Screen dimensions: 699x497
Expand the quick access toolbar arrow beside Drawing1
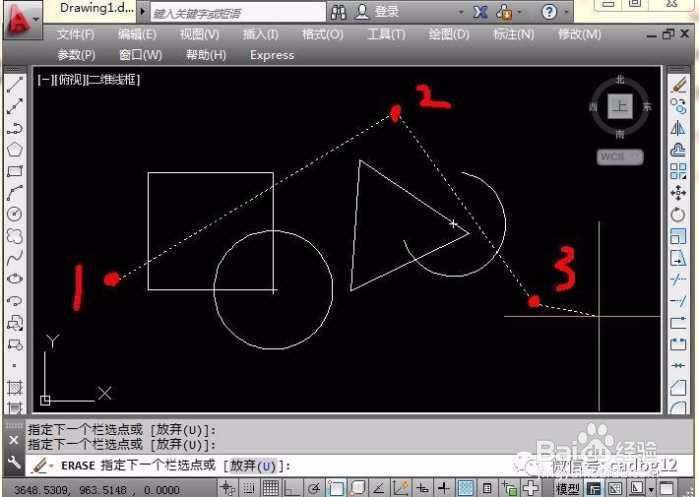[143, 11]
